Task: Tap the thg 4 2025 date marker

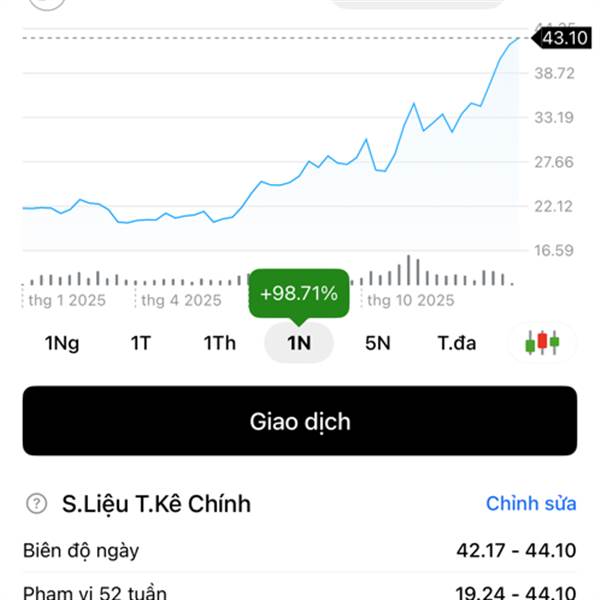Action: (181, 299)
